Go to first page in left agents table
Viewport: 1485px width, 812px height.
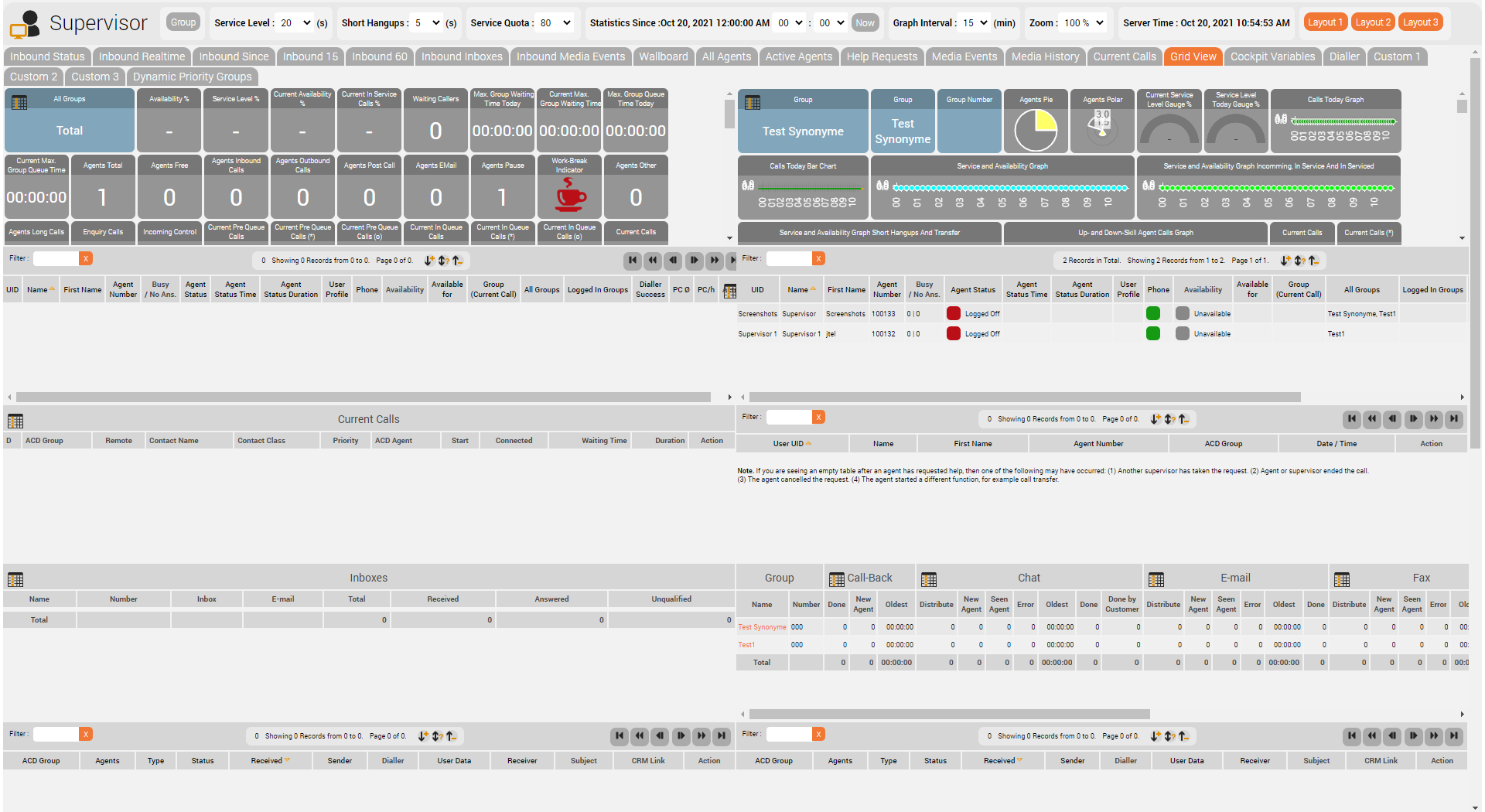click(633, 260)
